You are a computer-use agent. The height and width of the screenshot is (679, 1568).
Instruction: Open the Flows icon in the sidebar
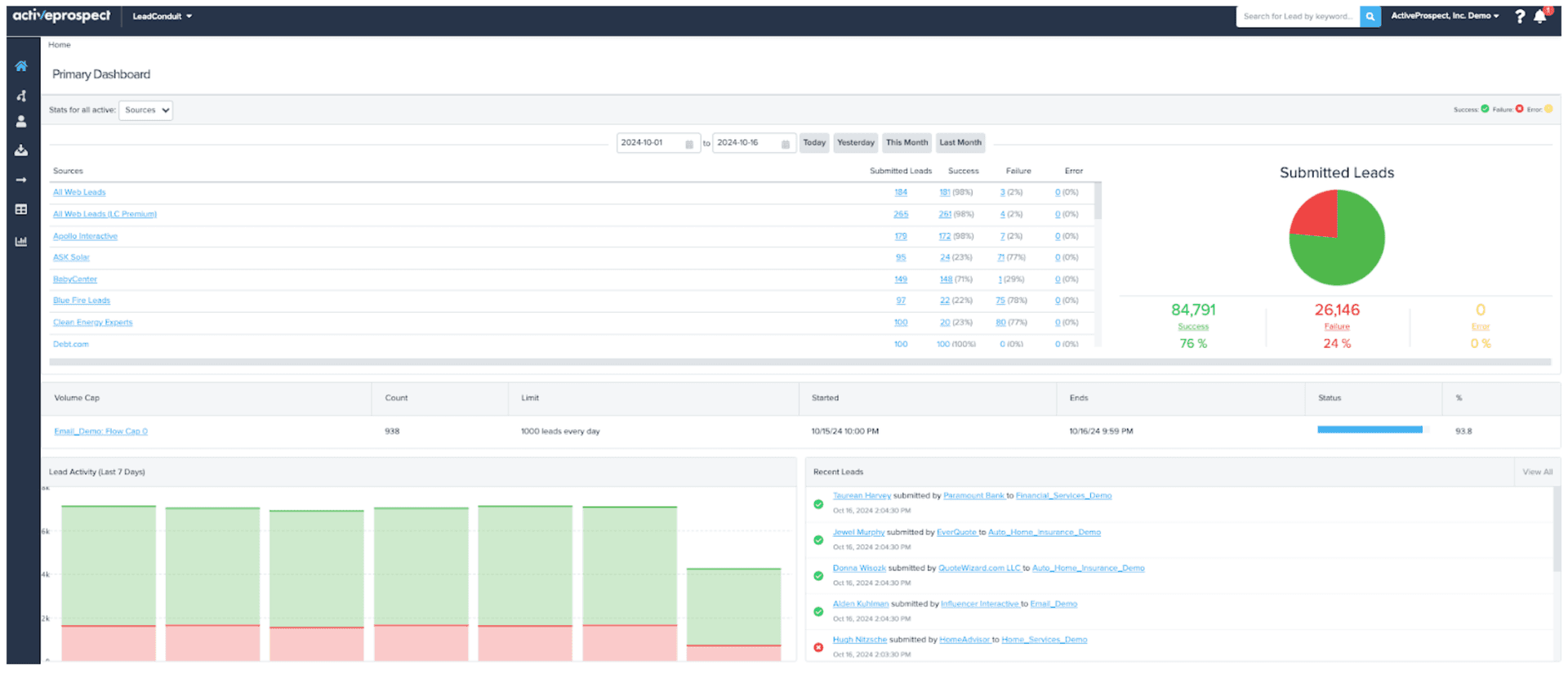(21, 96)
